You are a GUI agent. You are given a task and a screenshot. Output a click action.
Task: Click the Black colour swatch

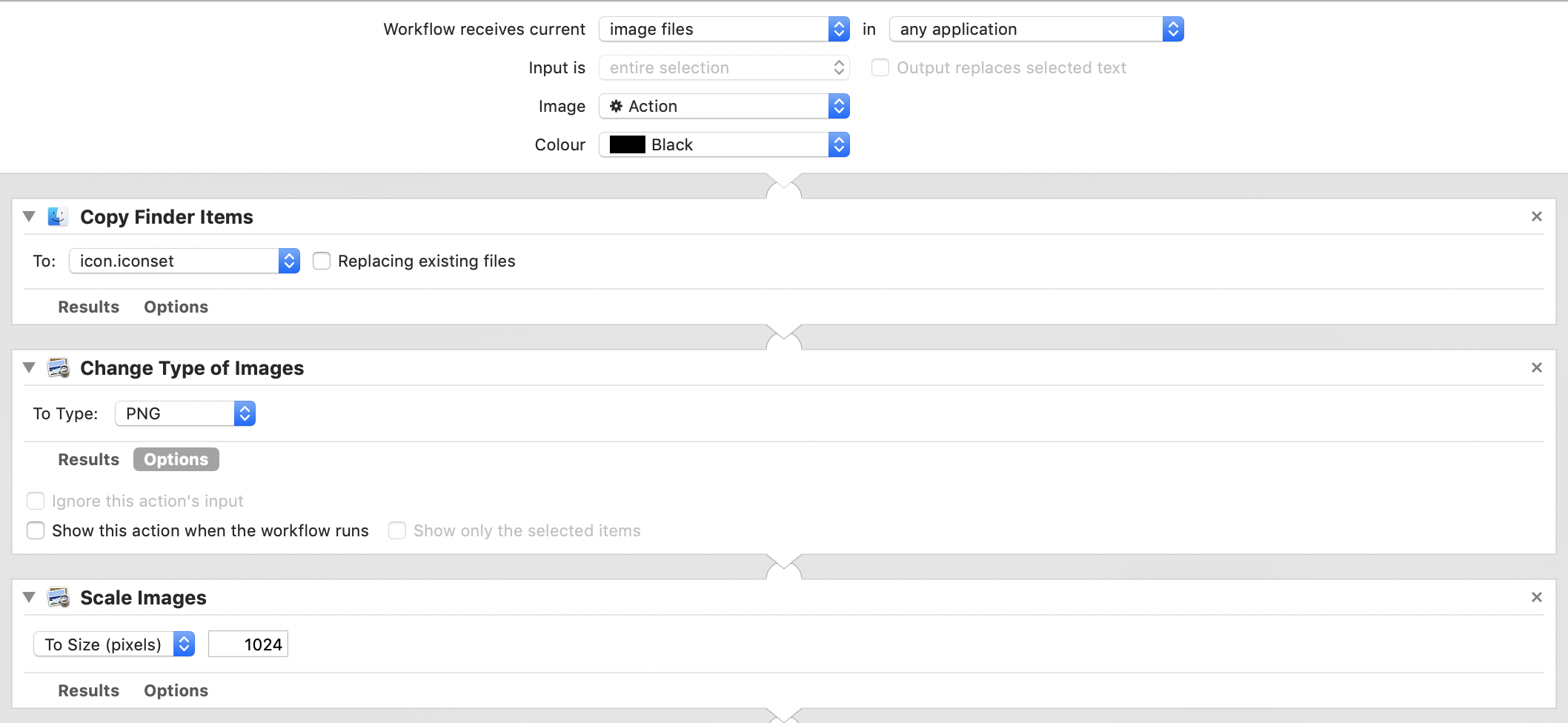pyautogui.click(x=626, y=144)
